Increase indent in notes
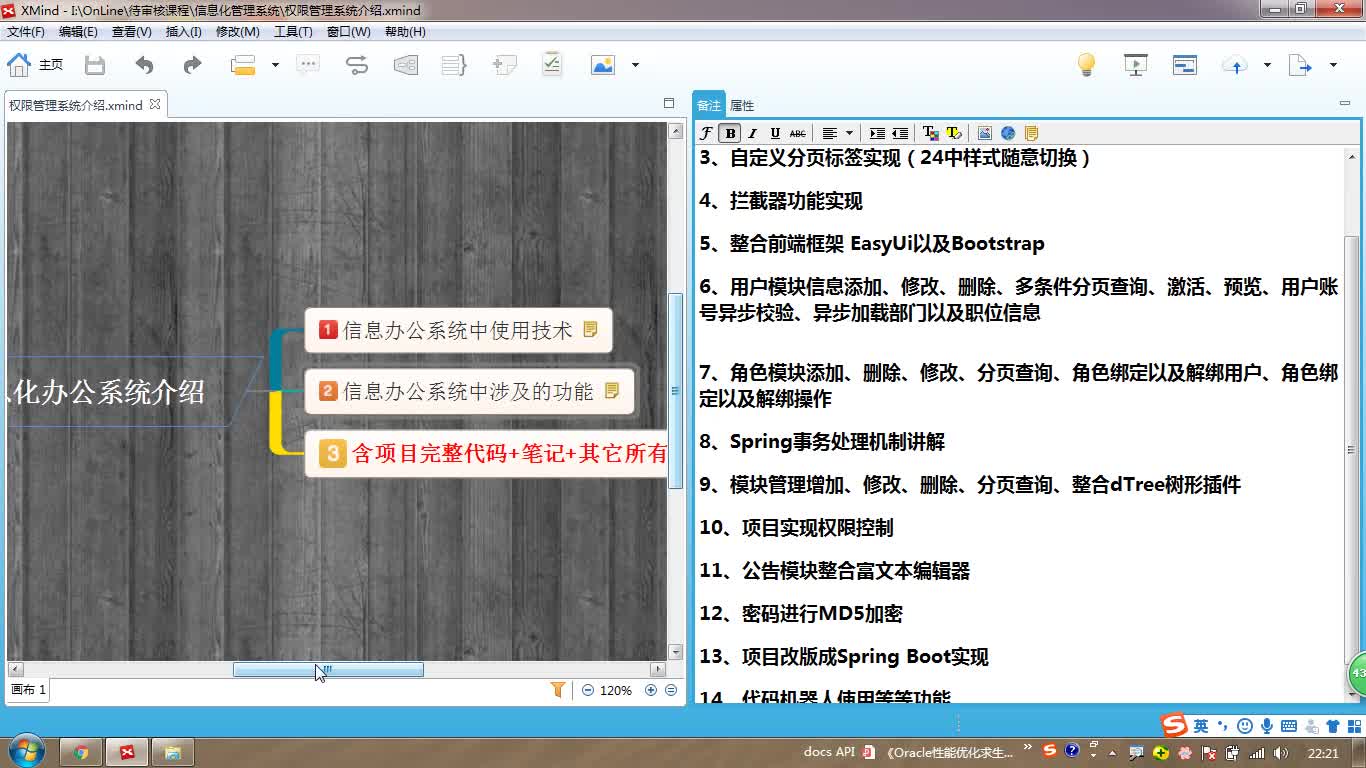Viewport: 1366px width, 768px height. (877, 133)
